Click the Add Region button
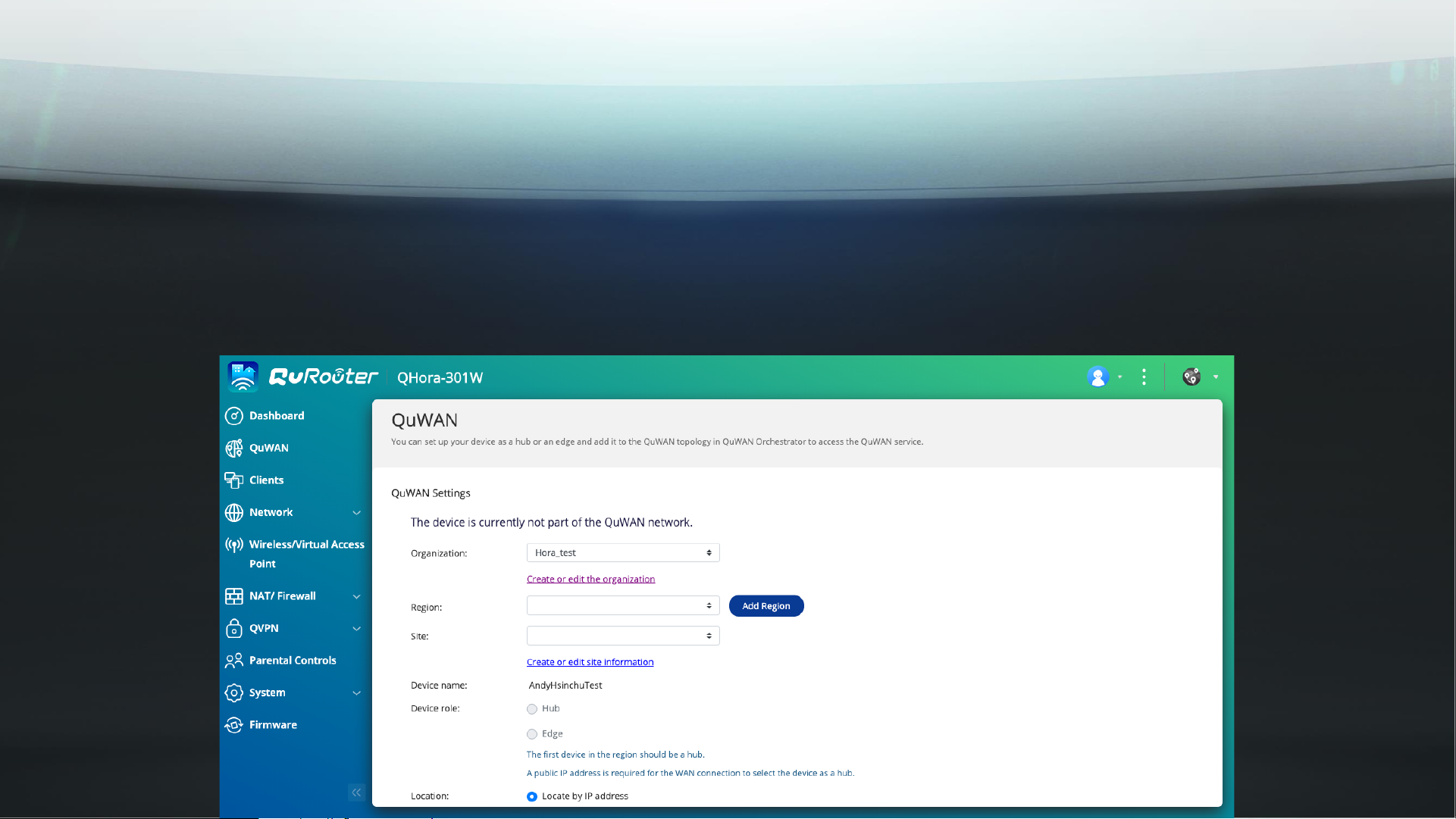Image resolution: width=1456 pixels, height=819 pixels. pos(766,606)
